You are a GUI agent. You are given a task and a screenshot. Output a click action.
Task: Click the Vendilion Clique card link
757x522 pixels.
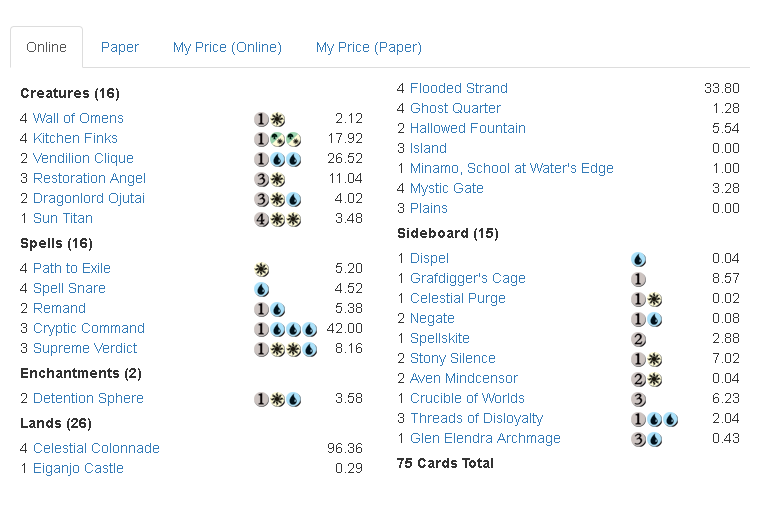(83, 158)
